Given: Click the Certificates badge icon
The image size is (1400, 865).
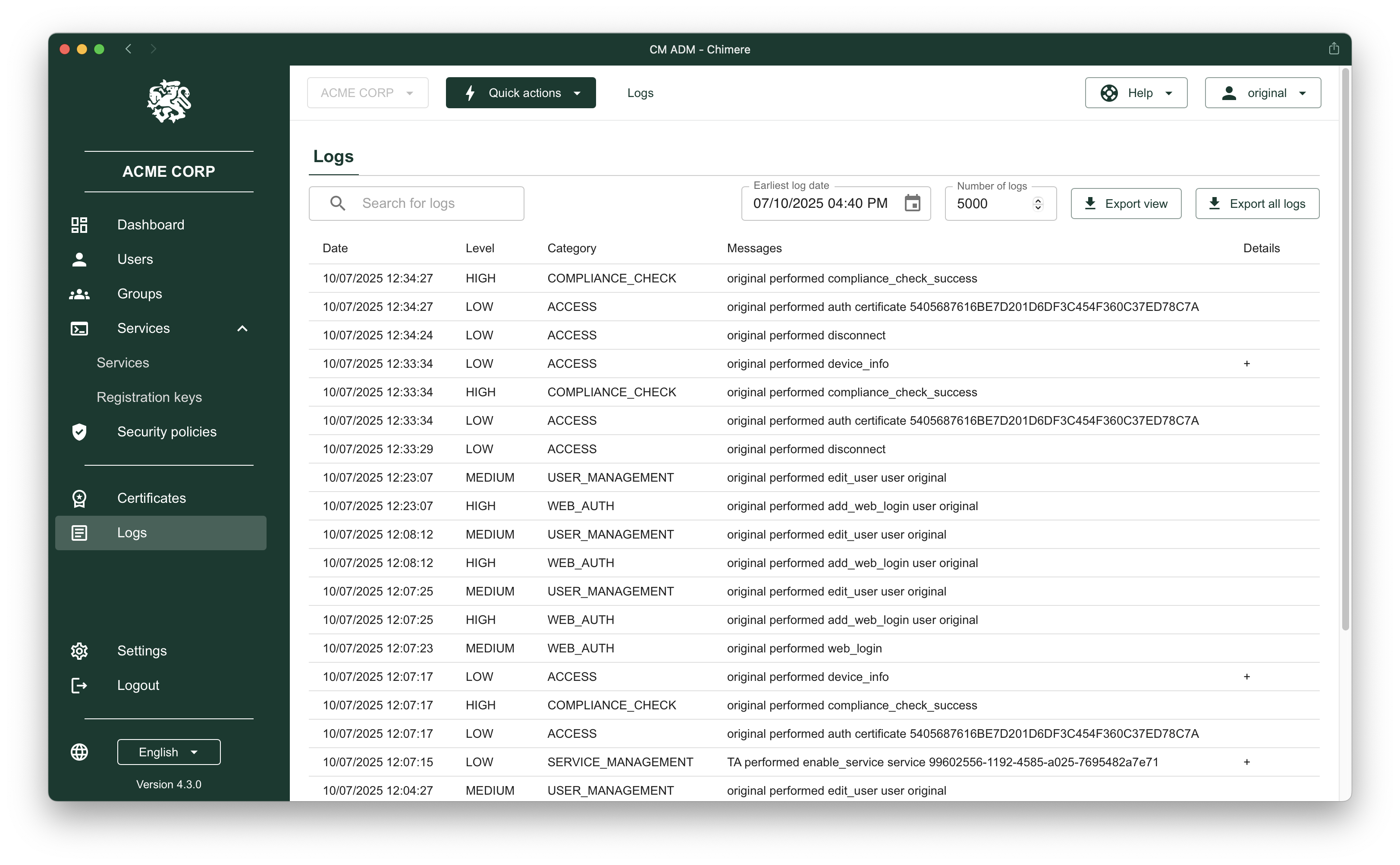Looking at the screenshot, I should tap(79, 498).
